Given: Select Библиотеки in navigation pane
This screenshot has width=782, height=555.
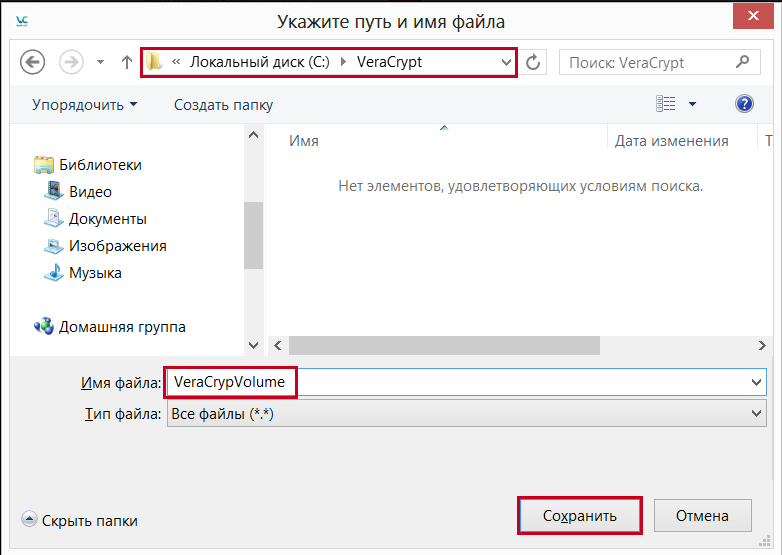Looking at the screenshot, I should (87, 165).
